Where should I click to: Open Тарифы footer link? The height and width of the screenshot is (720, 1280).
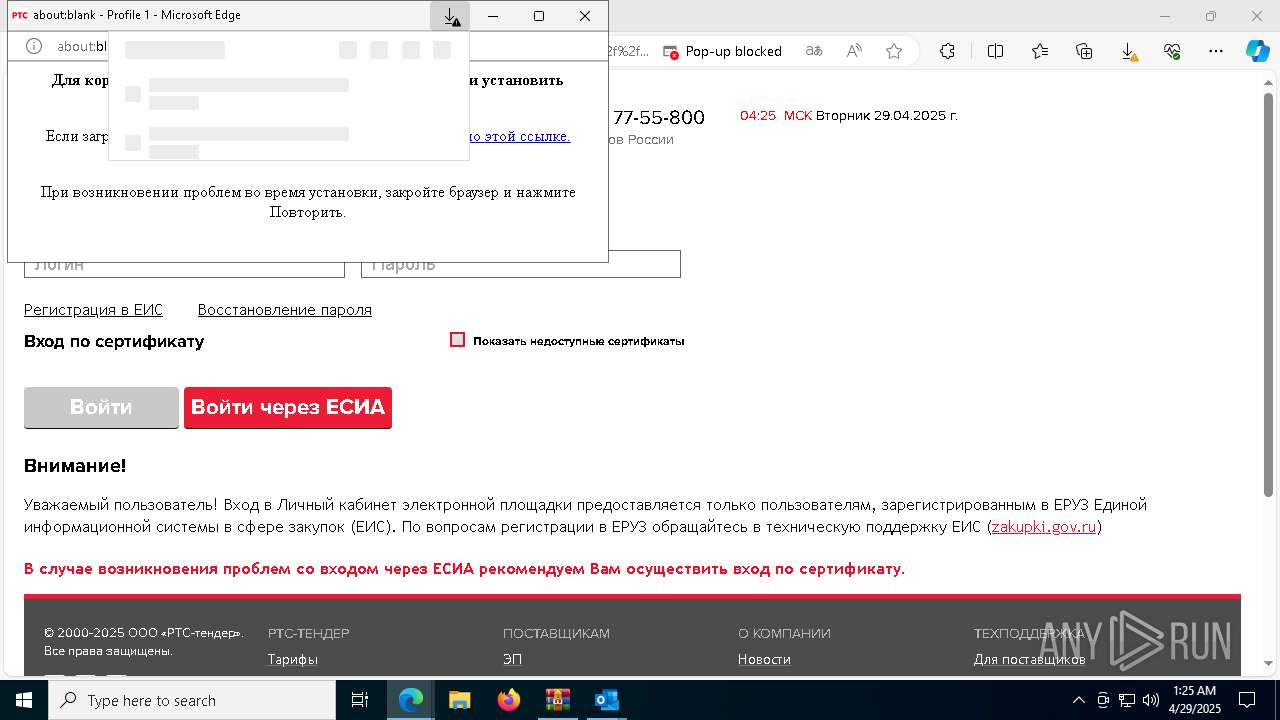click(293, 659)
